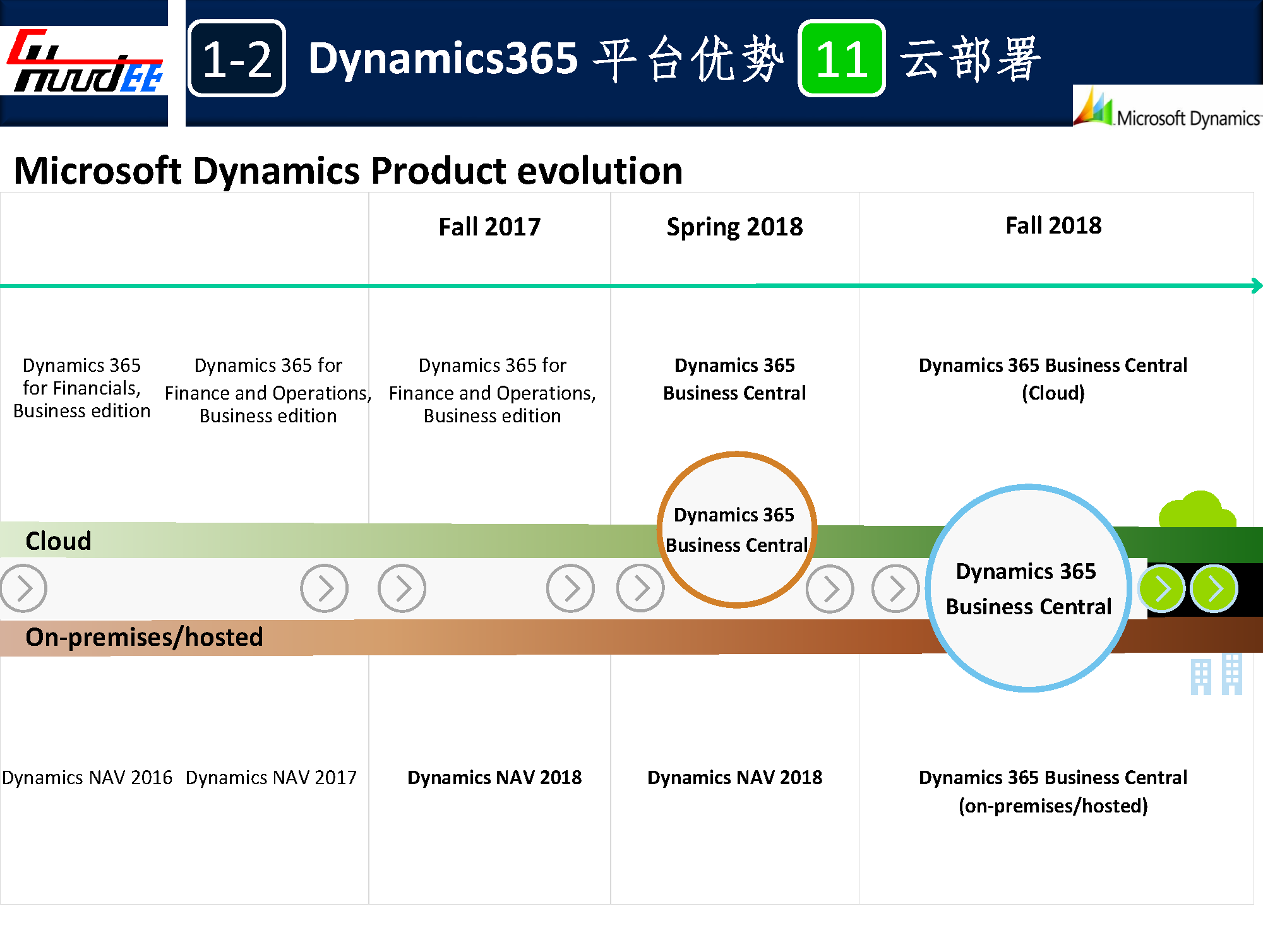Click the dark 1-2 section badge
Image resolution: width=1263 pixels, height=952 pixels.
pos(237,59)
